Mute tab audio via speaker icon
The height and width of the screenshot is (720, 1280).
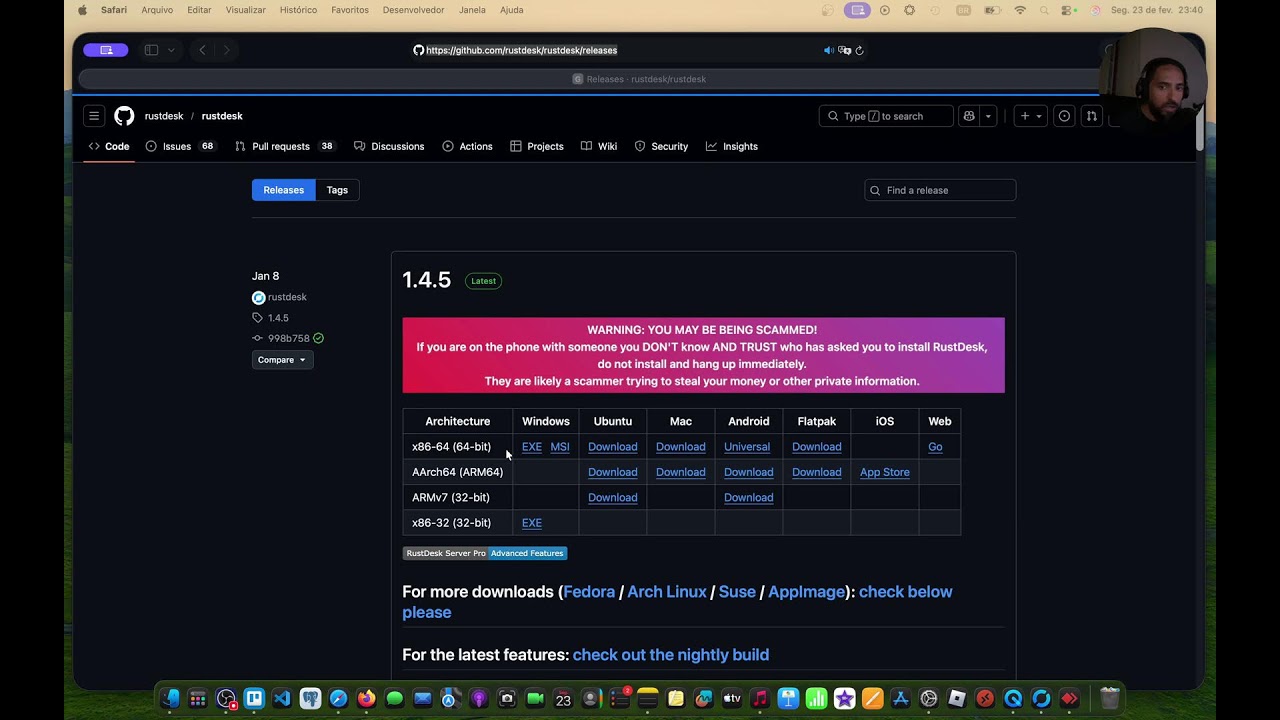click(x=828, y=50)
